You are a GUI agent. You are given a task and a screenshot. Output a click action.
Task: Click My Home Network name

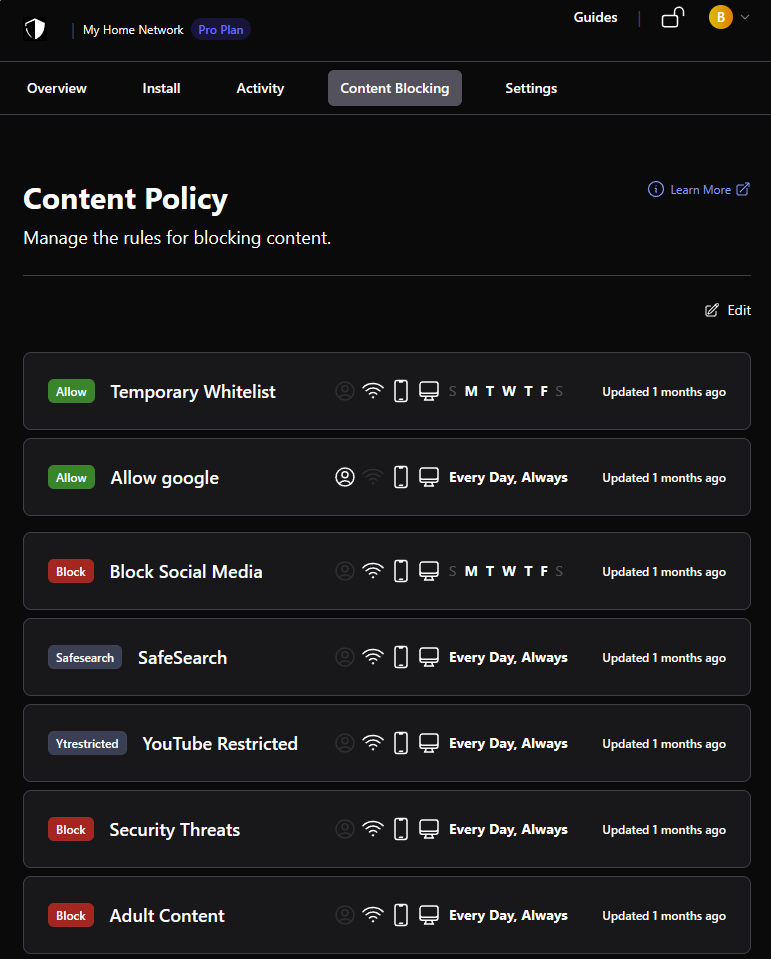point(133,29)
